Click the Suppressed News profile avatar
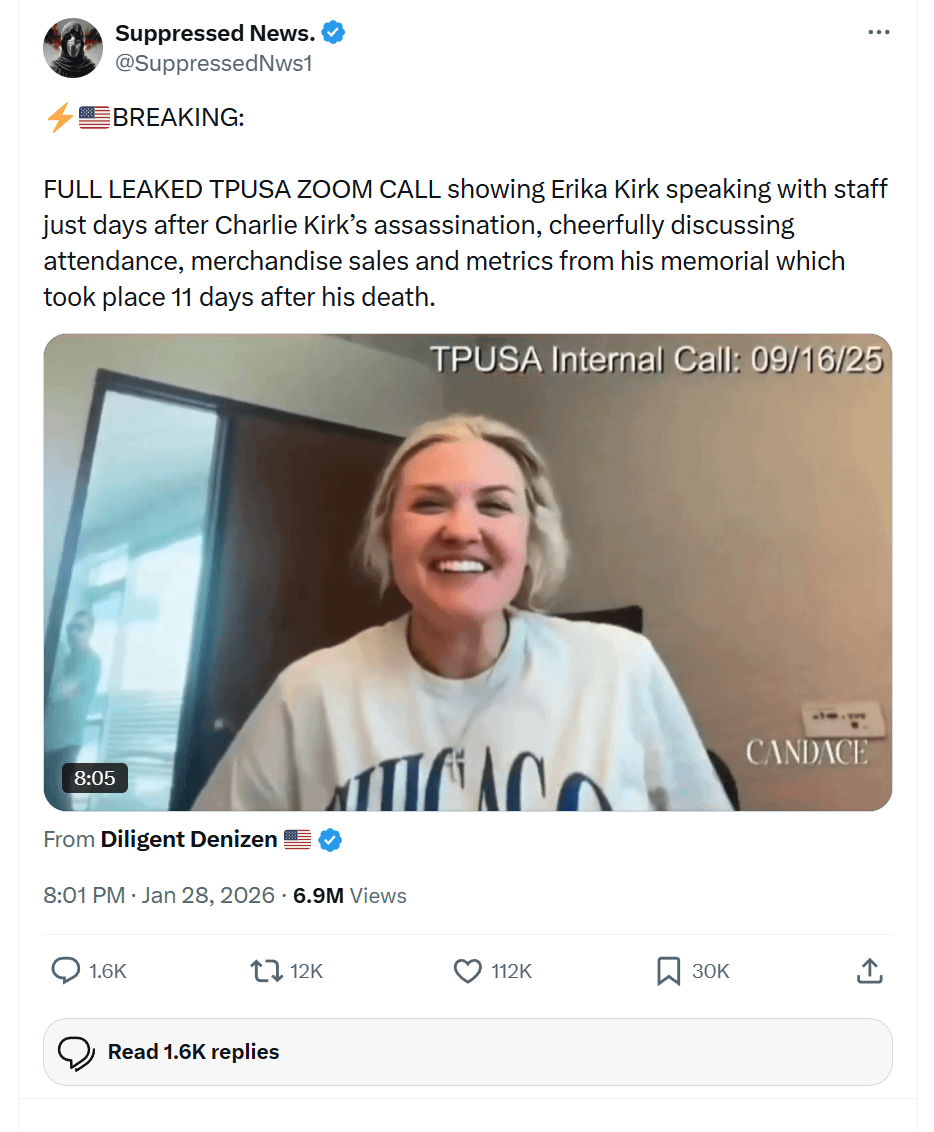Screen dimensions: 934x1132 (x=73, y=48)
